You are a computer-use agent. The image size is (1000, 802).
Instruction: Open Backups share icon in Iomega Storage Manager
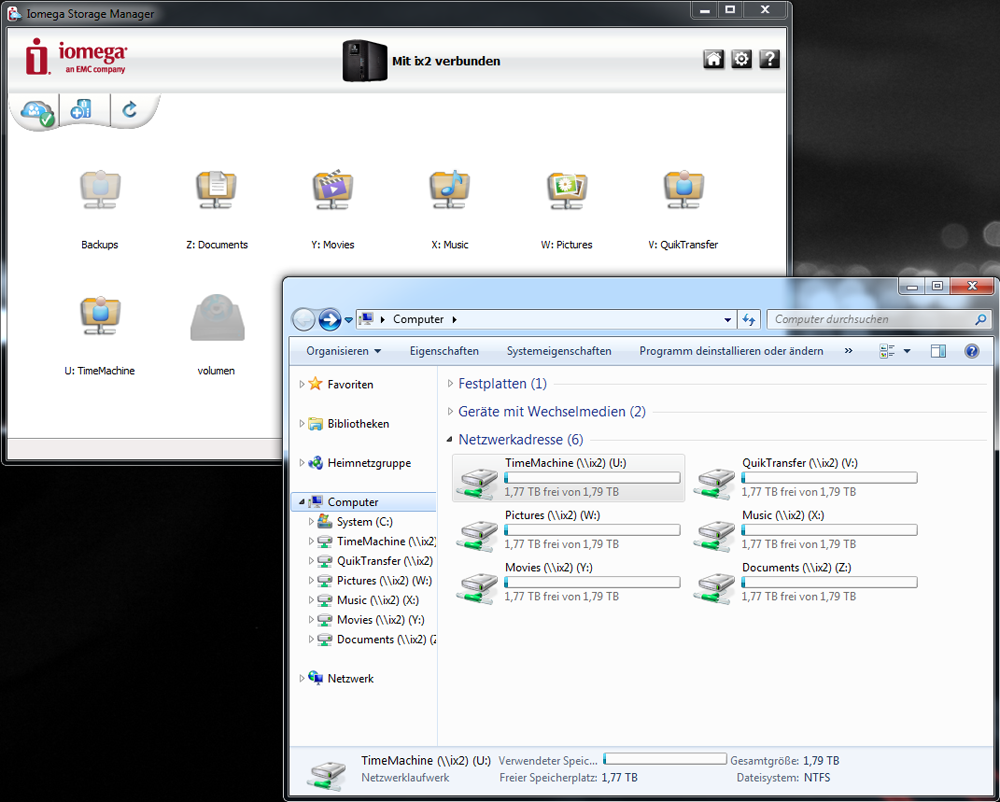(99, 190)
